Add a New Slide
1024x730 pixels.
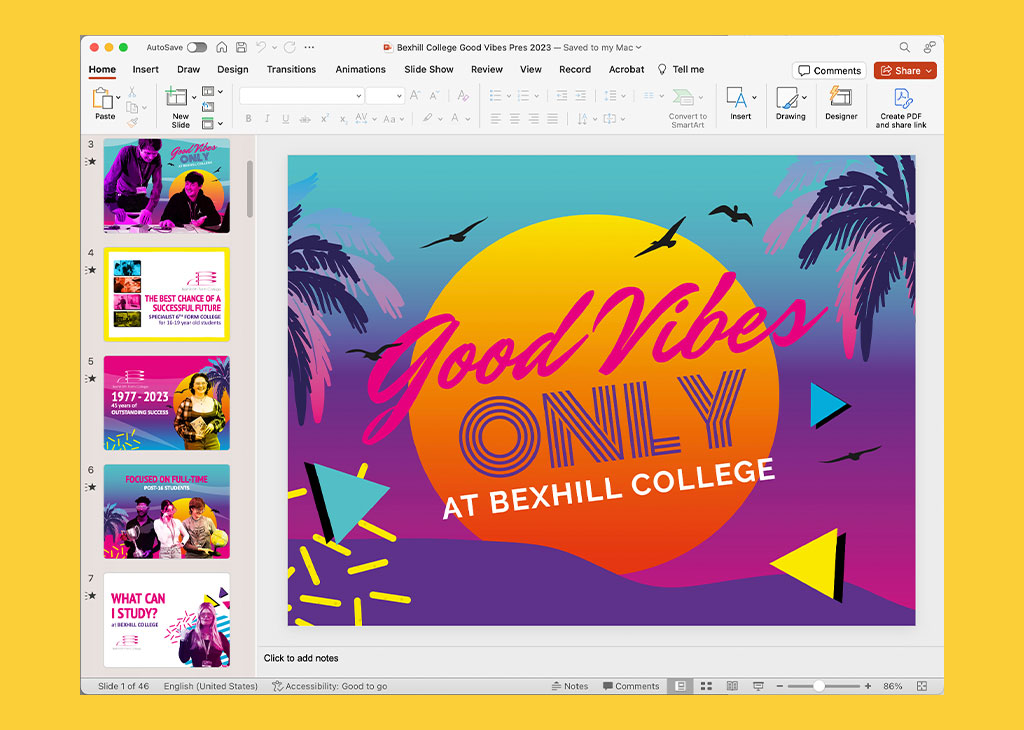178,108
